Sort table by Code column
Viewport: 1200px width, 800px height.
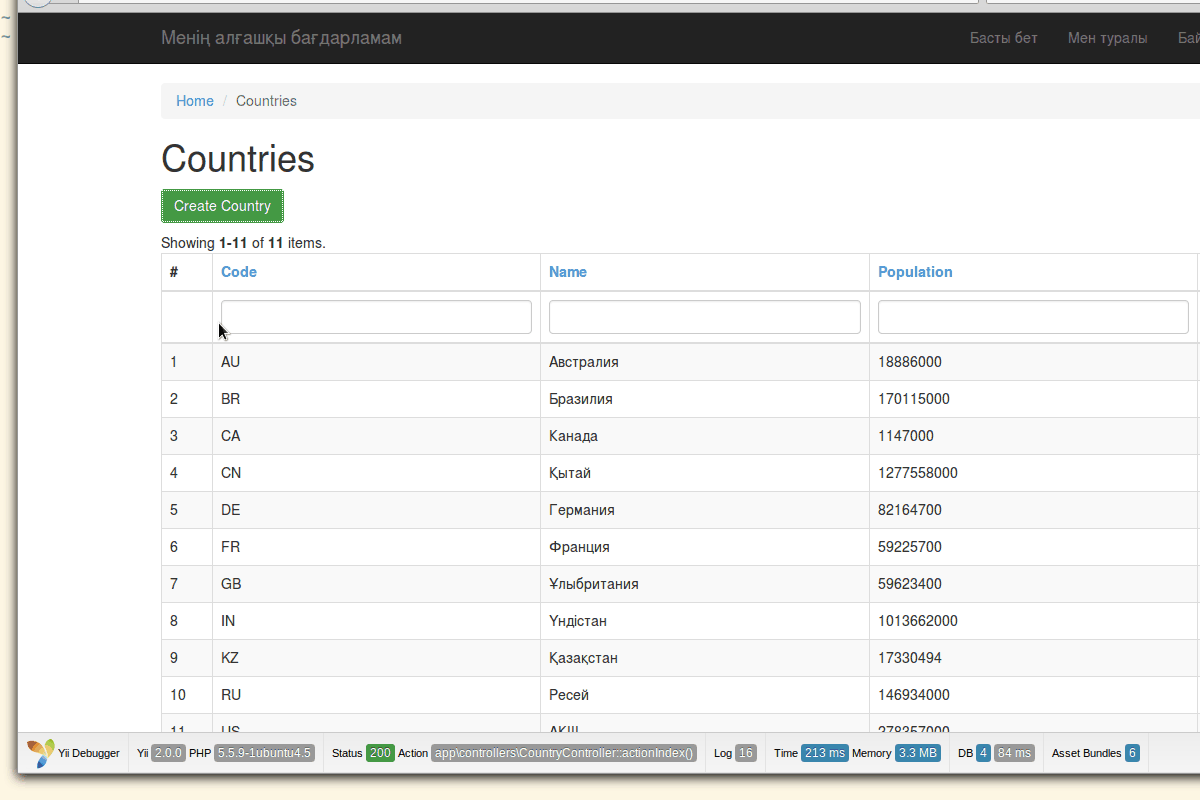pyautogui.click(x=239, y=272)
